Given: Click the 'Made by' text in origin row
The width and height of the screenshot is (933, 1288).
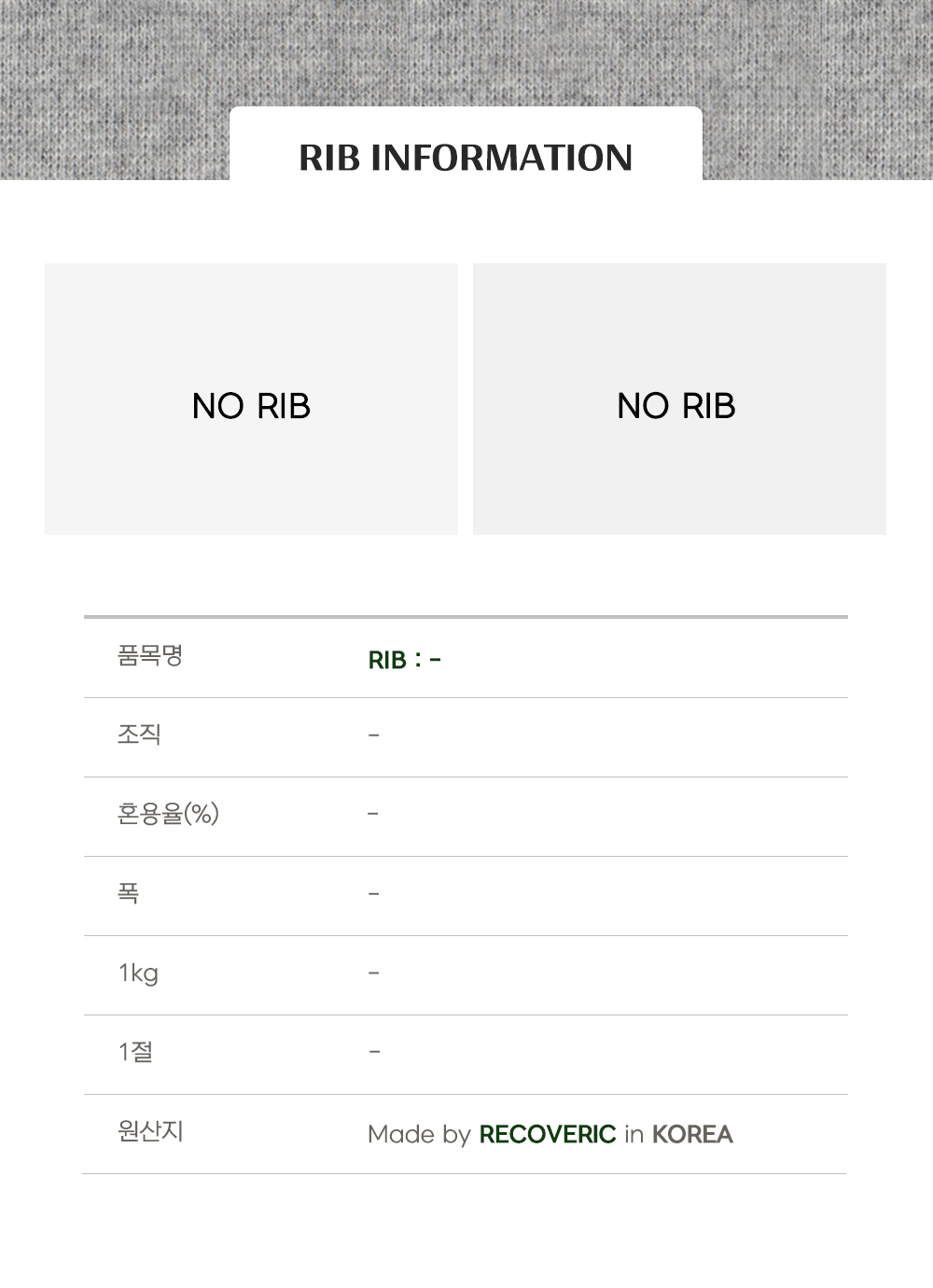Looking at the screenshot, I should [419, 1135].
